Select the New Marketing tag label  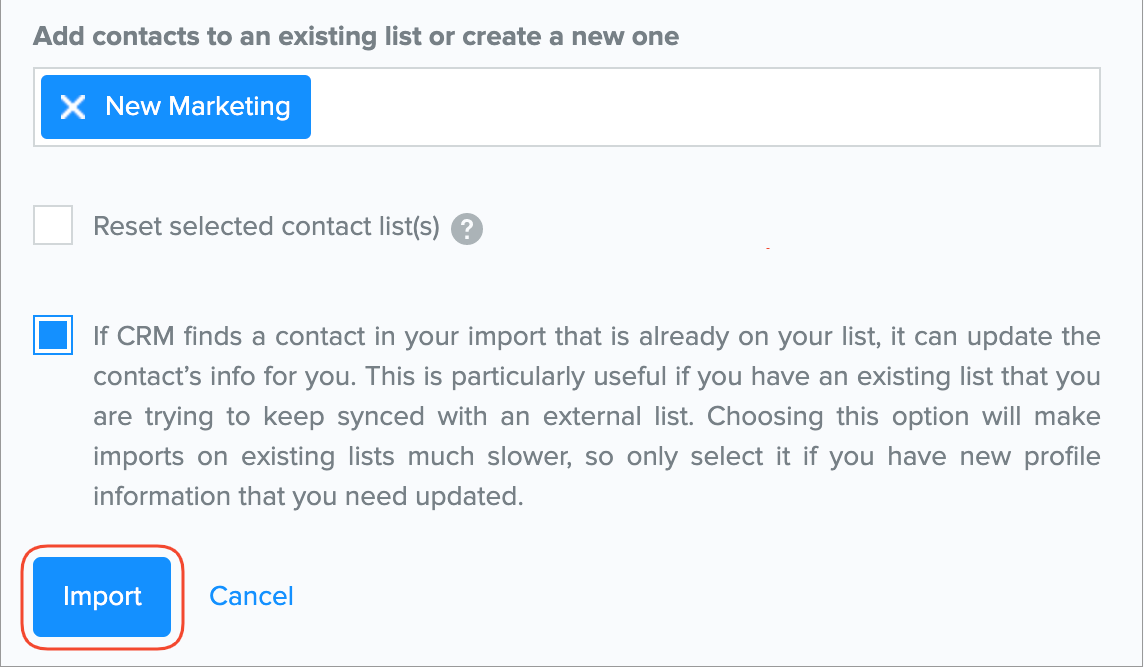click(x=197, y=107)
